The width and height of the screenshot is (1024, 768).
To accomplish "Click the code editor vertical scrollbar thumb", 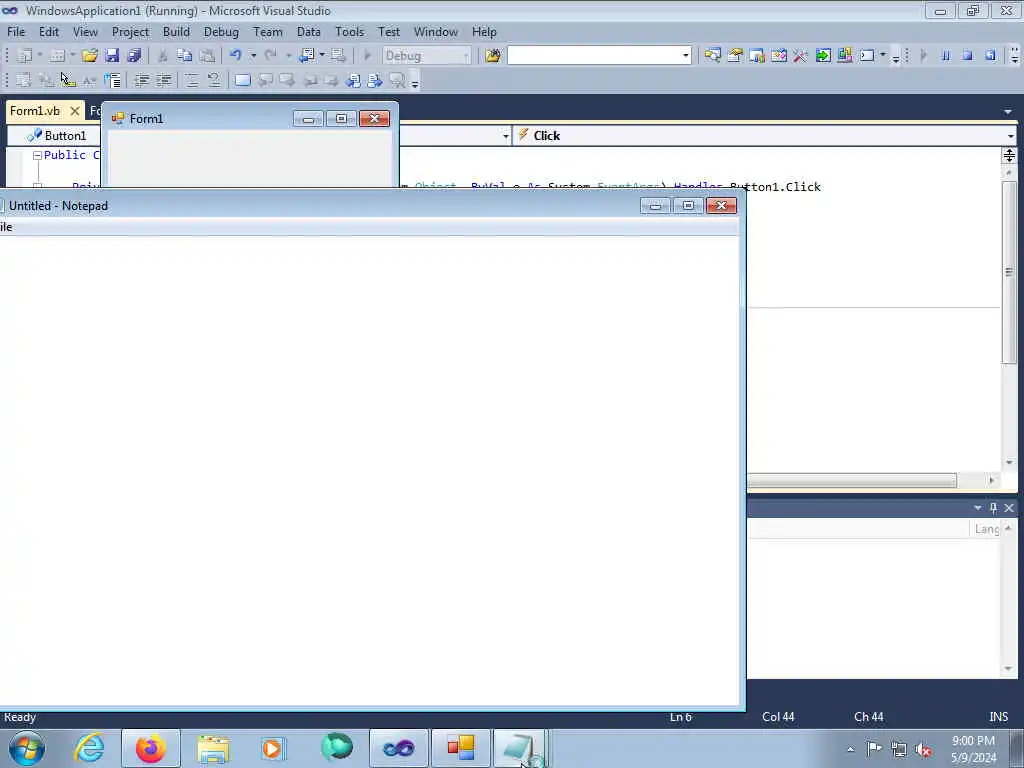I will 1009,272.
